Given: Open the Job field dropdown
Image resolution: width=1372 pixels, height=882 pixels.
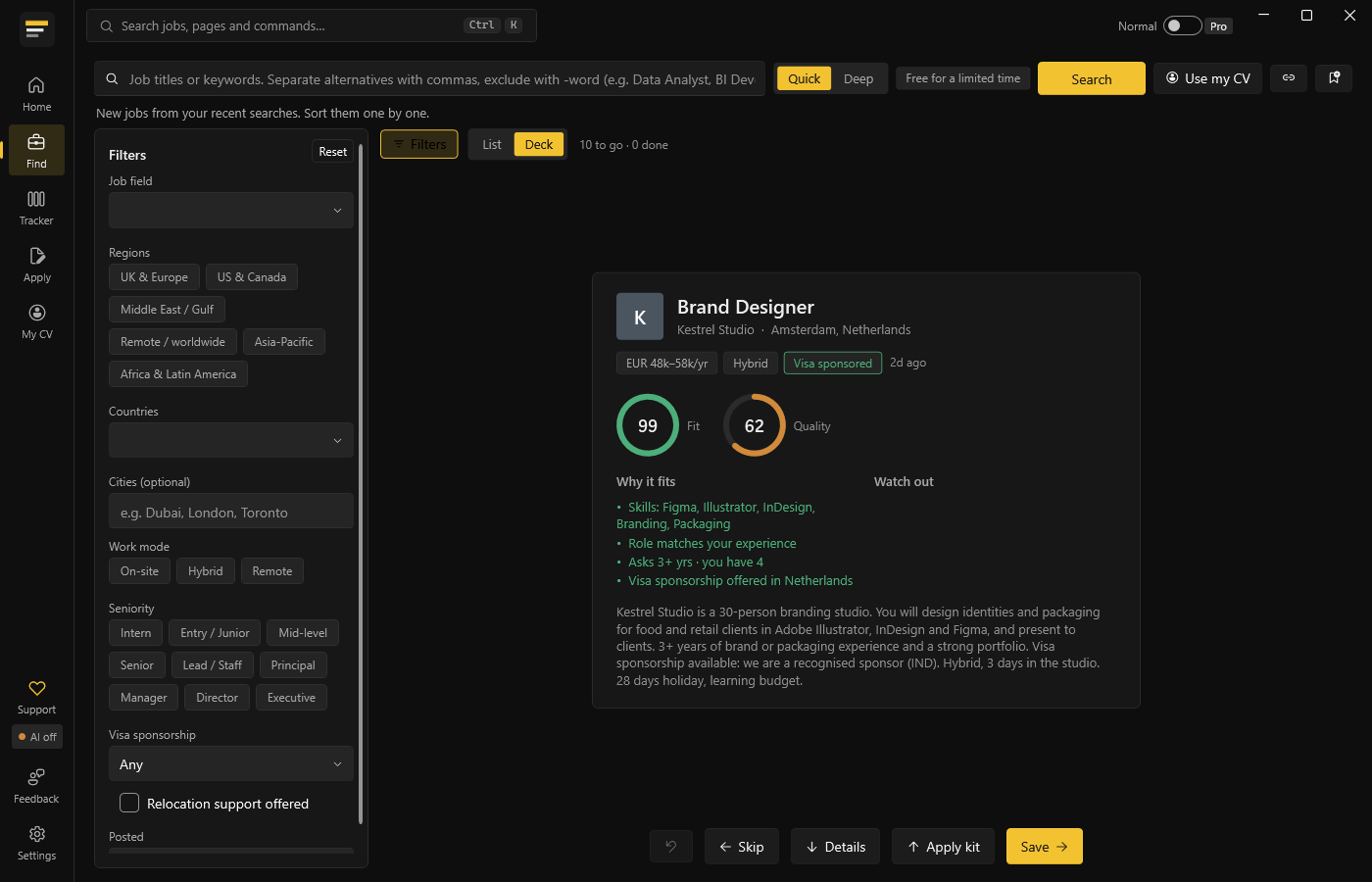Looking at the screenshot, I should (231, 211).
